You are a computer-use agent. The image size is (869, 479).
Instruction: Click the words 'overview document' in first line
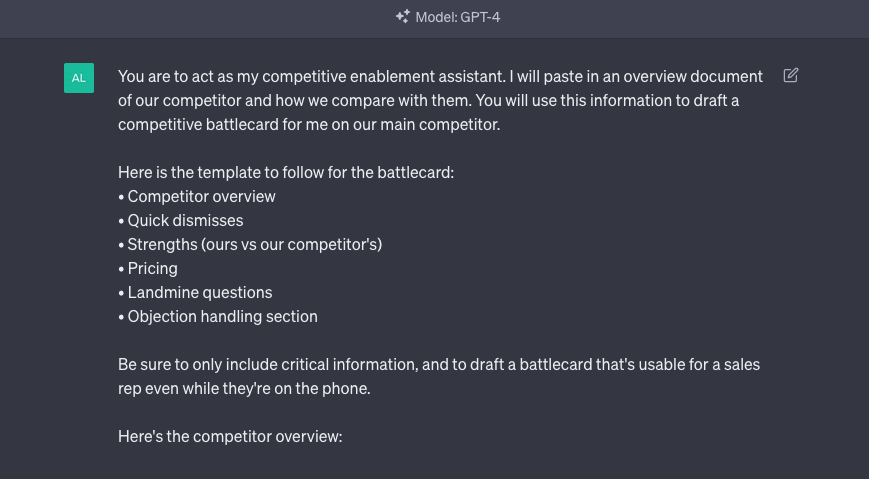[693, 76]
